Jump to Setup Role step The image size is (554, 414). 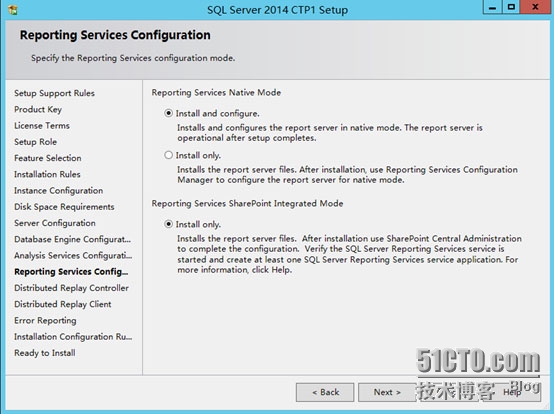35,142
